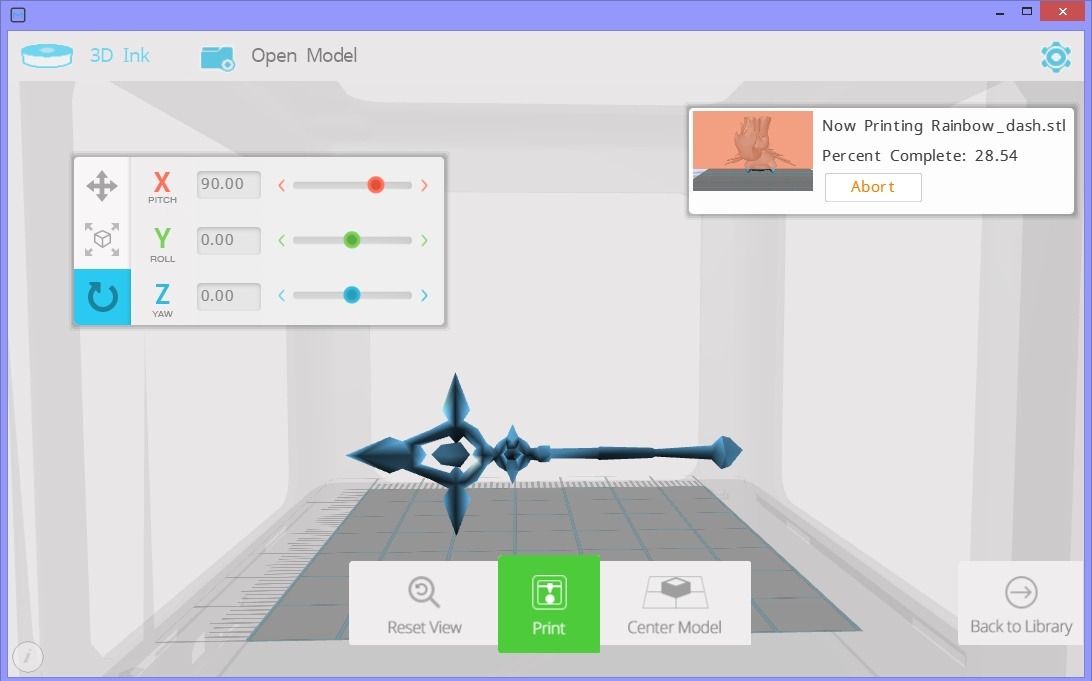The height and width of the screenshot is (681, 1092).
Task: Decrease Z yaw with the left arrow
Action: [281, 295]
